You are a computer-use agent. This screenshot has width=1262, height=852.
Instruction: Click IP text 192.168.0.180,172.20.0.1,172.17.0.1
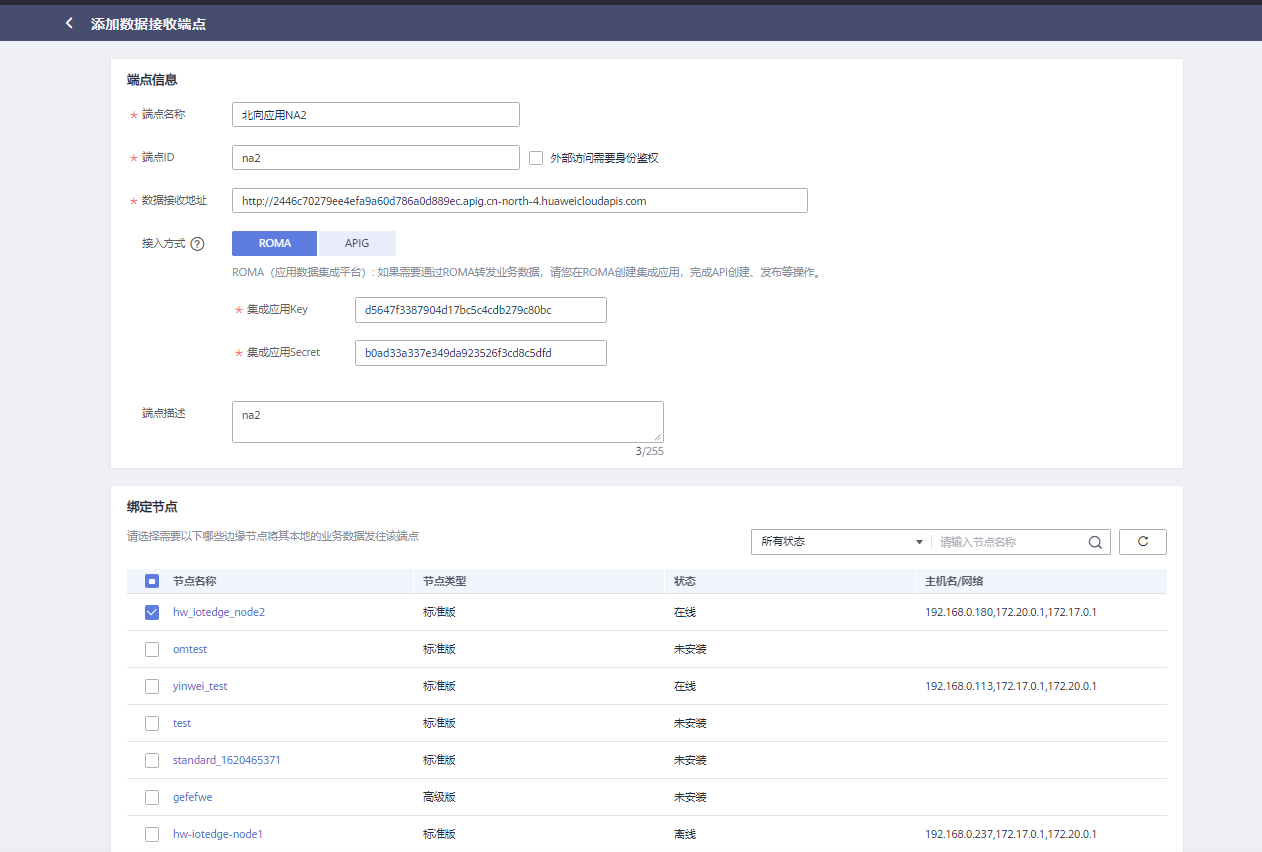pos(1011,612)
